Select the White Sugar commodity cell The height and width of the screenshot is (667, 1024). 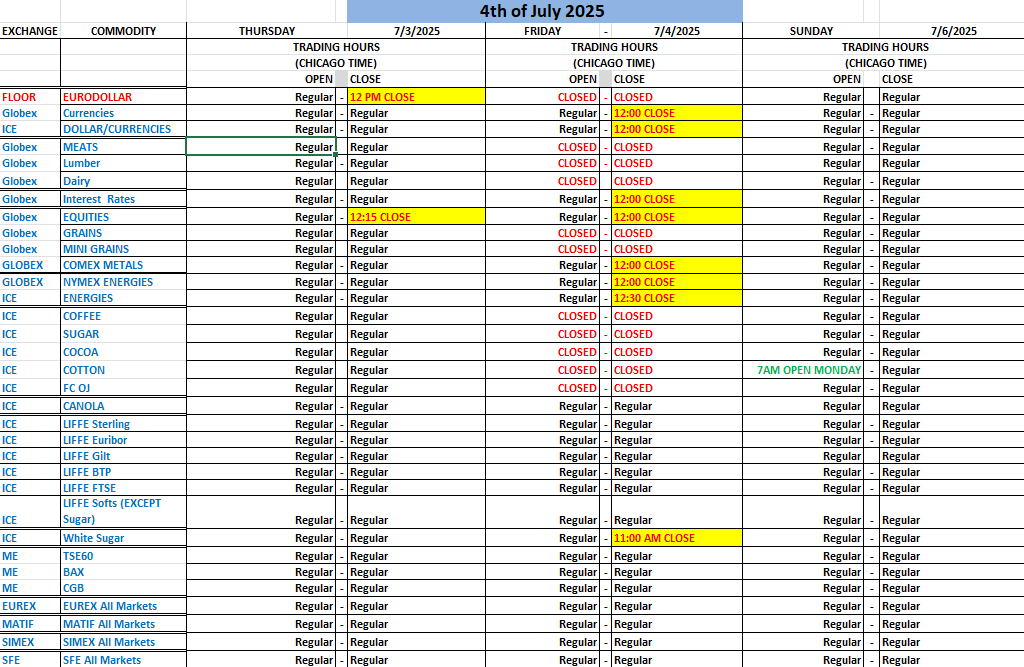click(x=123, y=538)
